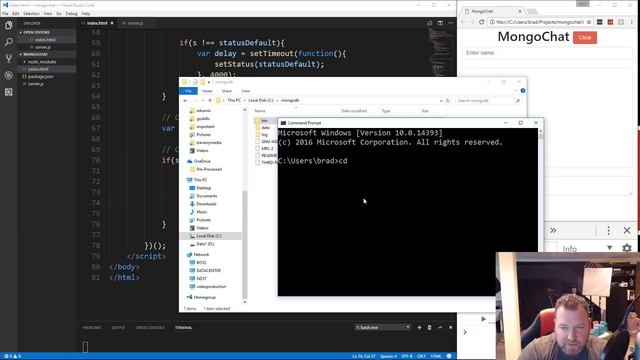The width and height of the screenshot is (640, 360).
Task: Open the Share tab in File Explorer ribbon
Action: (227, 91)
